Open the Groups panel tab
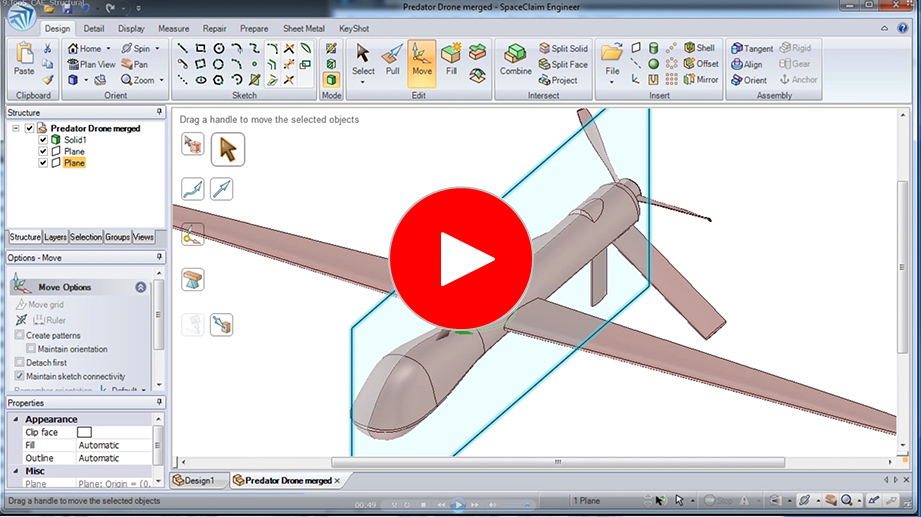This screenshot has height=517, width=921. click(117, 237)
